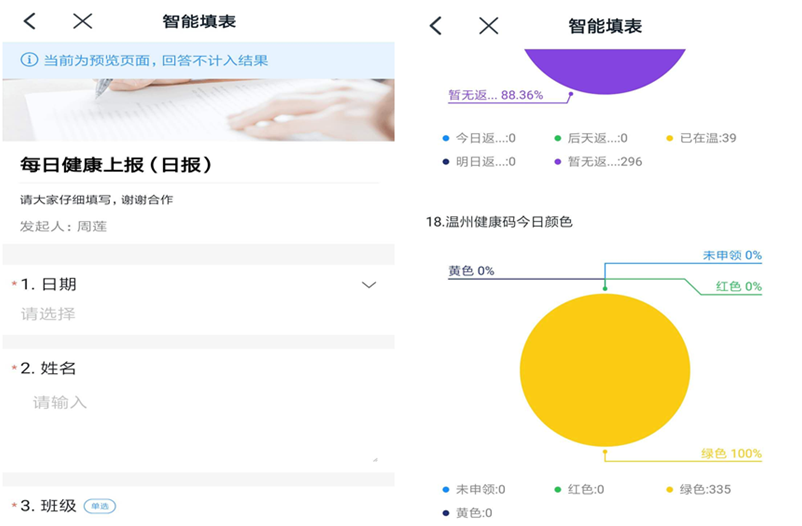The width and height of the screenshot is (802, 526).
Task: Tap the back arrow in right panel
Action: [x=436, y=26]
